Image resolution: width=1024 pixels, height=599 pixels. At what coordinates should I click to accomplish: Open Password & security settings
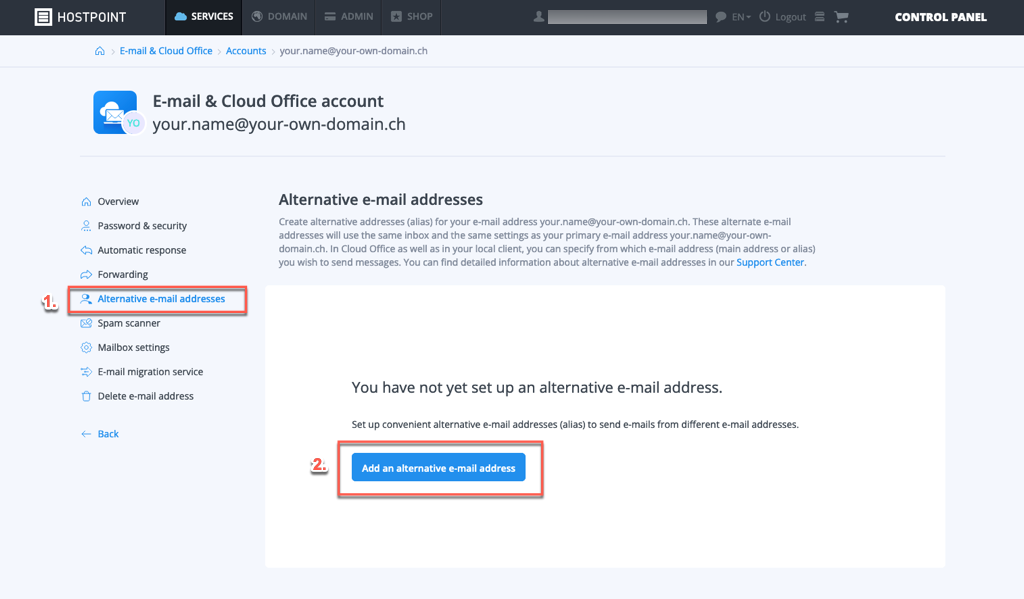[x=142, y=226]
